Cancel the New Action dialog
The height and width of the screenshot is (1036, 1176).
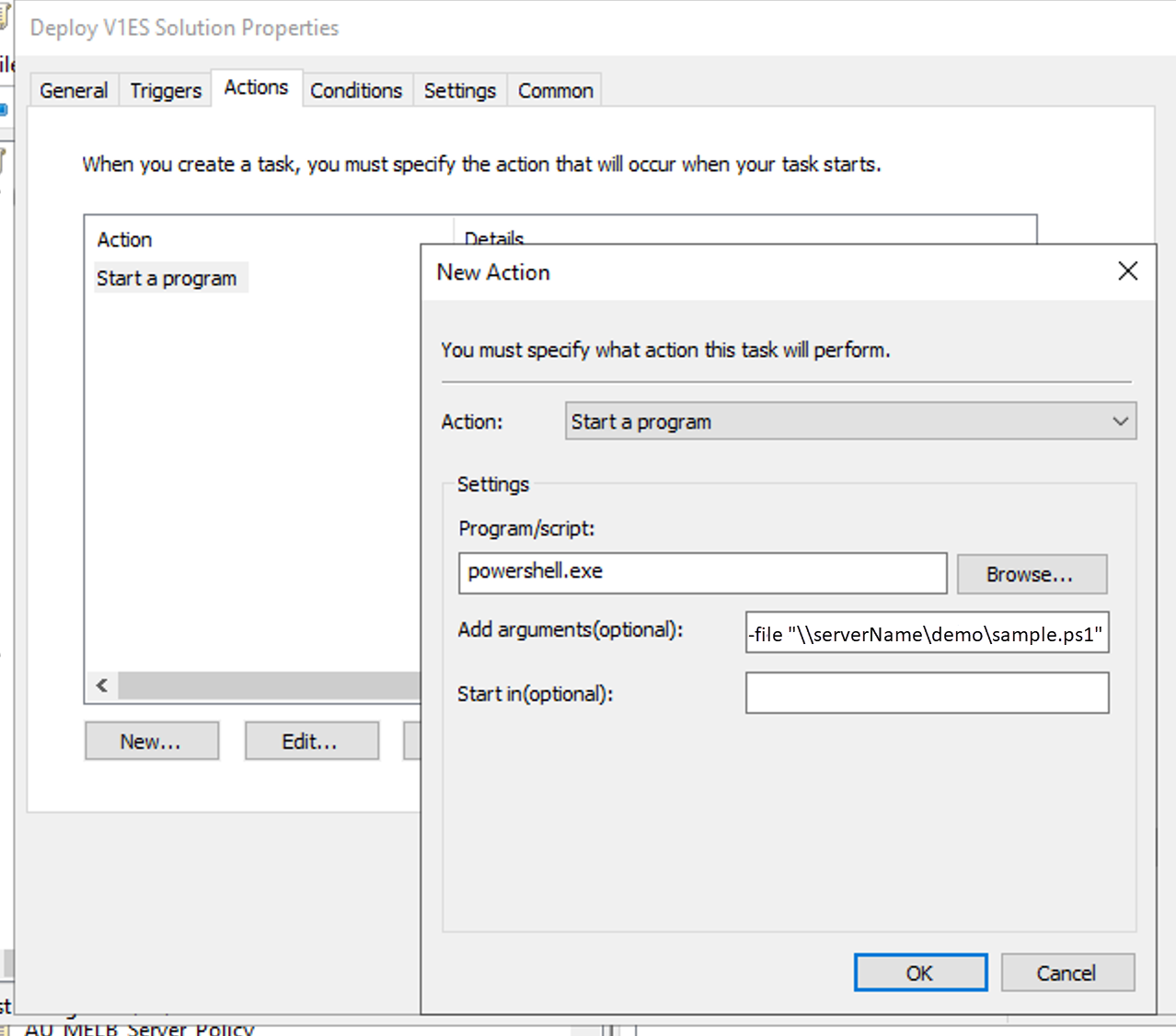pyautogui.click(x=1067, y=973)
